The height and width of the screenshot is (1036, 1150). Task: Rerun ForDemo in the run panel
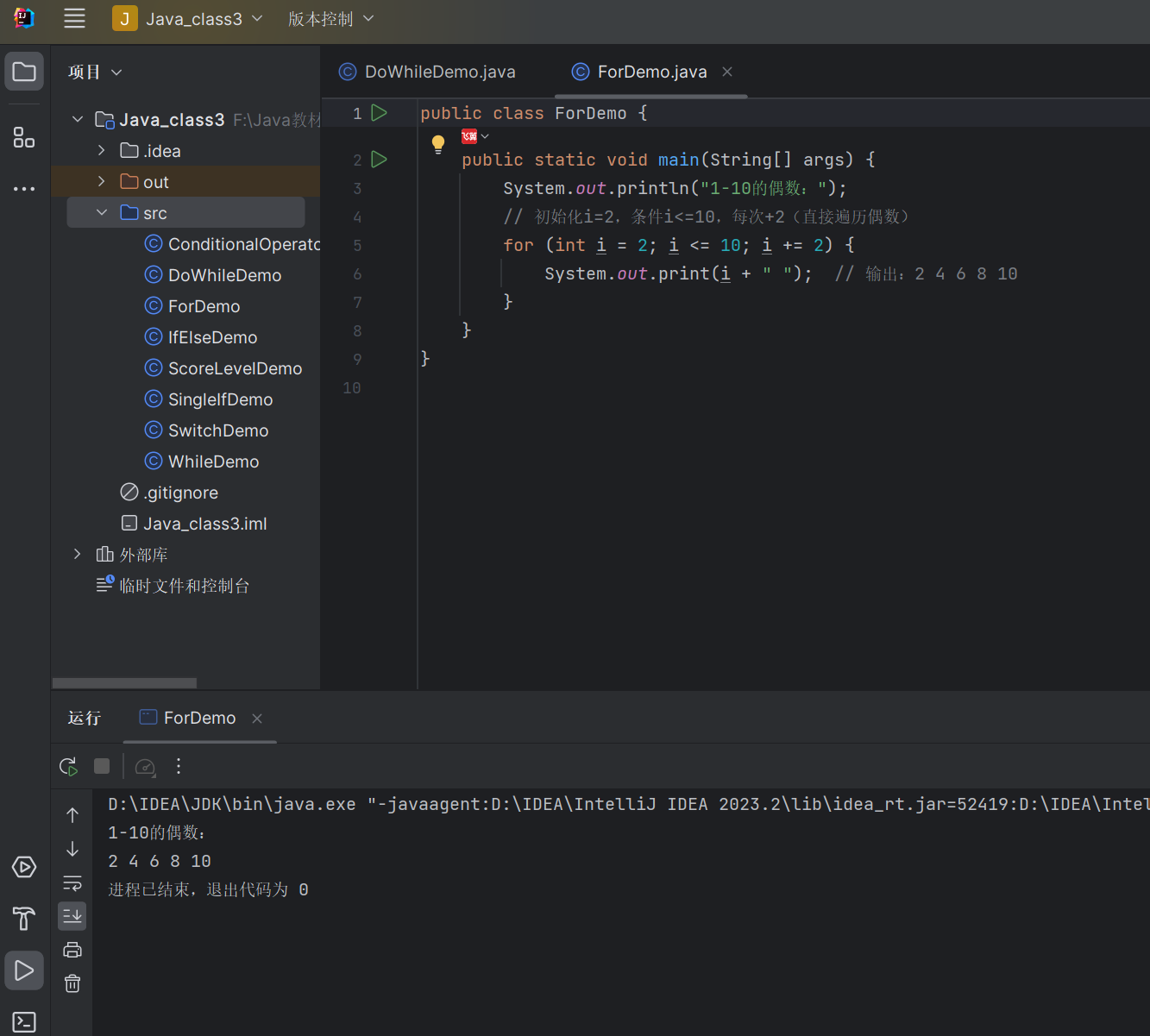pyautogui.click(x=68, y=766)
